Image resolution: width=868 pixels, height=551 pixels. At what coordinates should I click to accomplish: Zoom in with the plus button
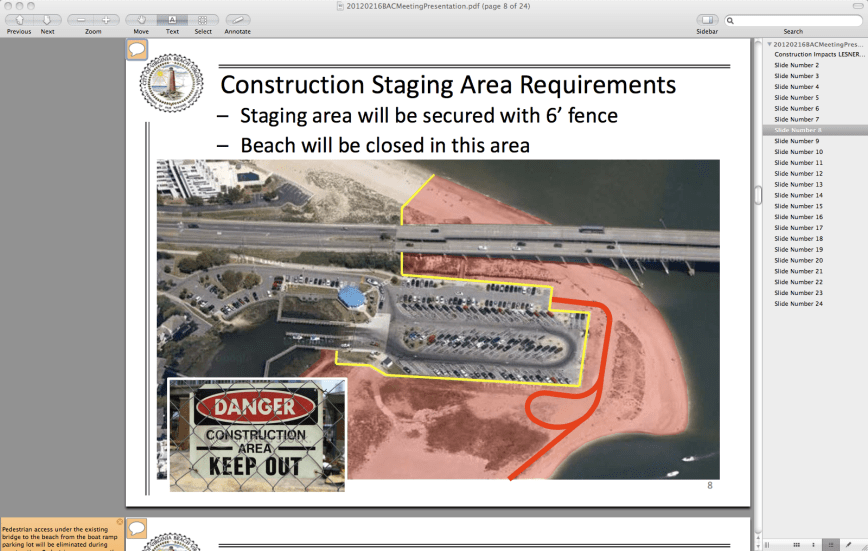coord(106,20)
